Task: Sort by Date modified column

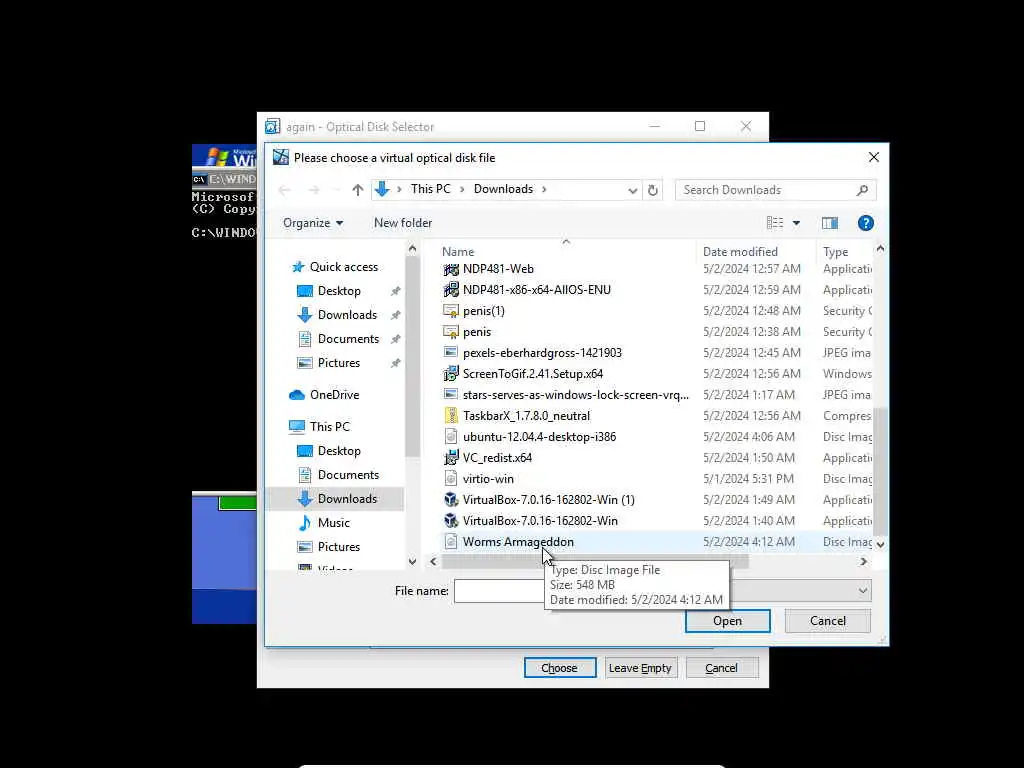Action: point(740,251)
